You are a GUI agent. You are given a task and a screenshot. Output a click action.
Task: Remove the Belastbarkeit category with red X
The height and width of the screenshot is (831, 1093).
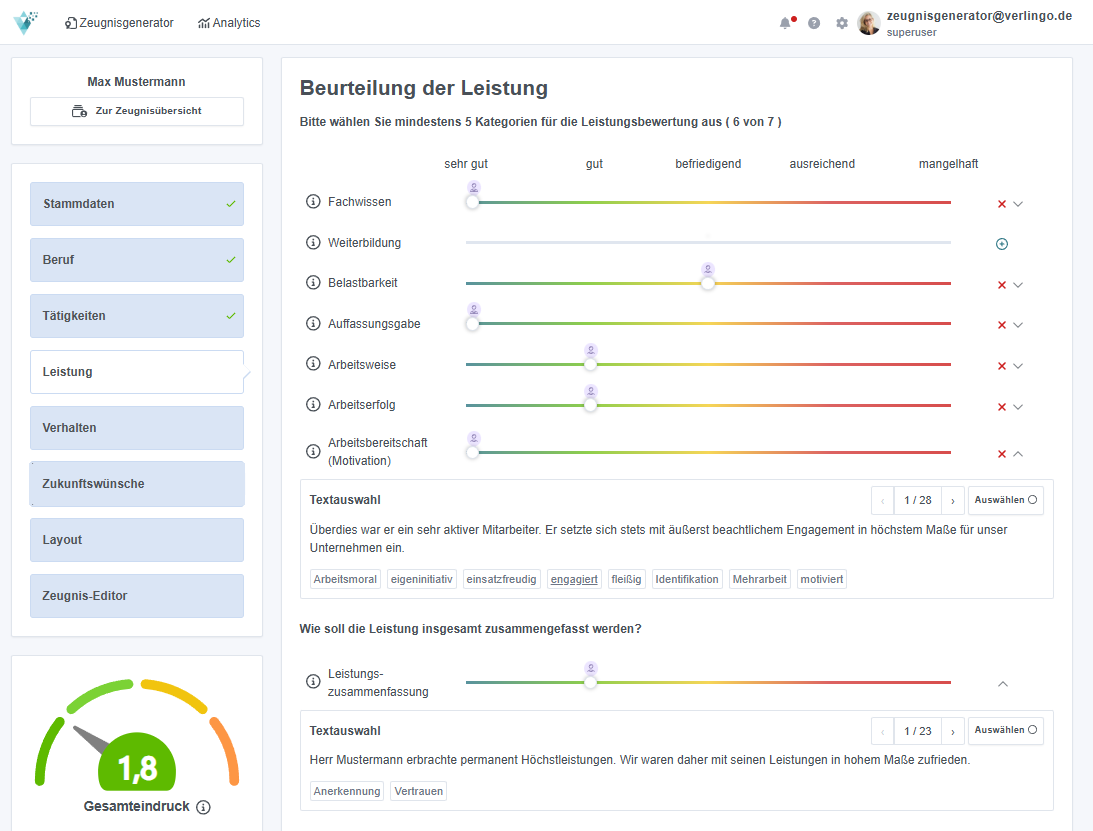[x=1002, y=285]
